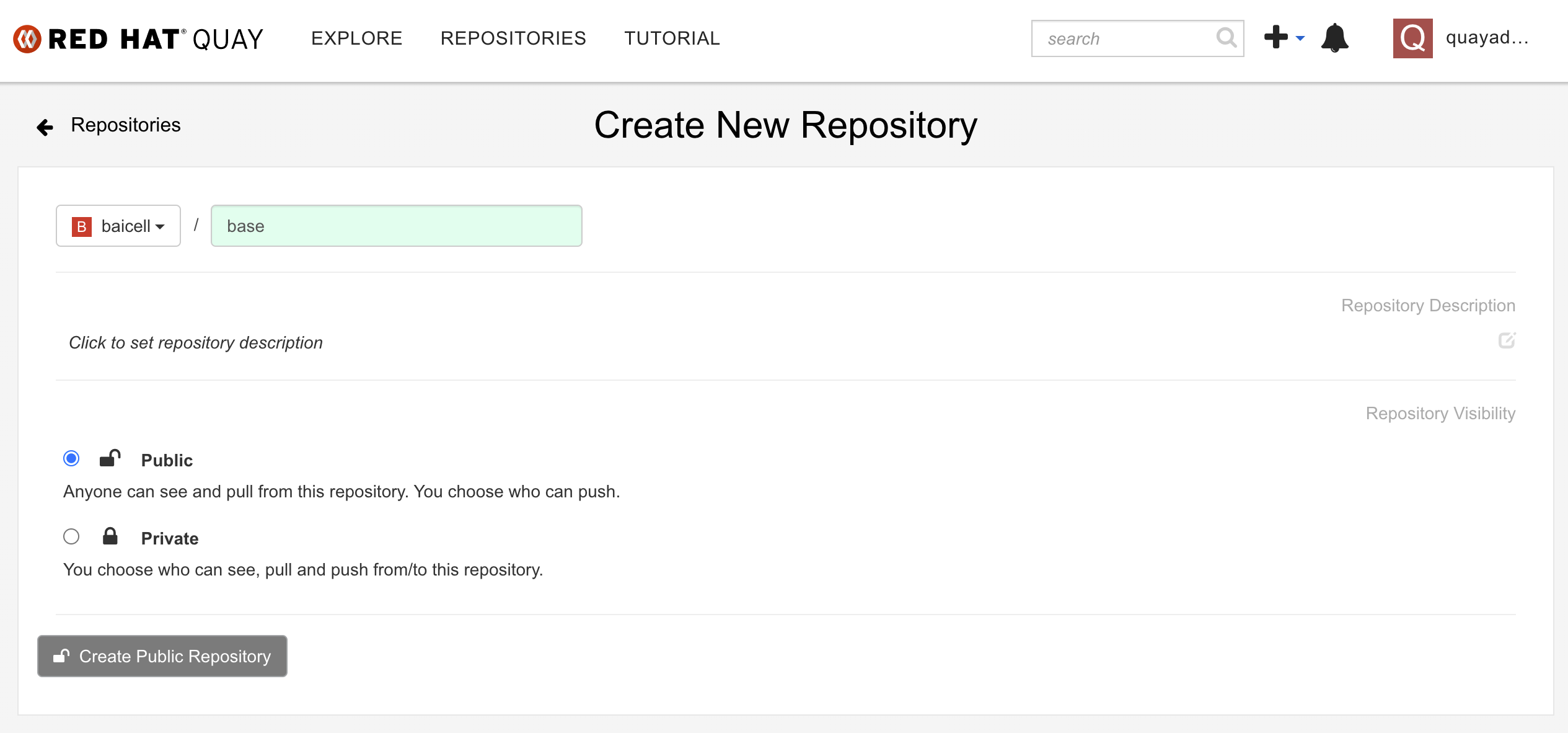1568x733 pixels.
Task: Click the plus create-new icon
Action: tap(1275, 37)
